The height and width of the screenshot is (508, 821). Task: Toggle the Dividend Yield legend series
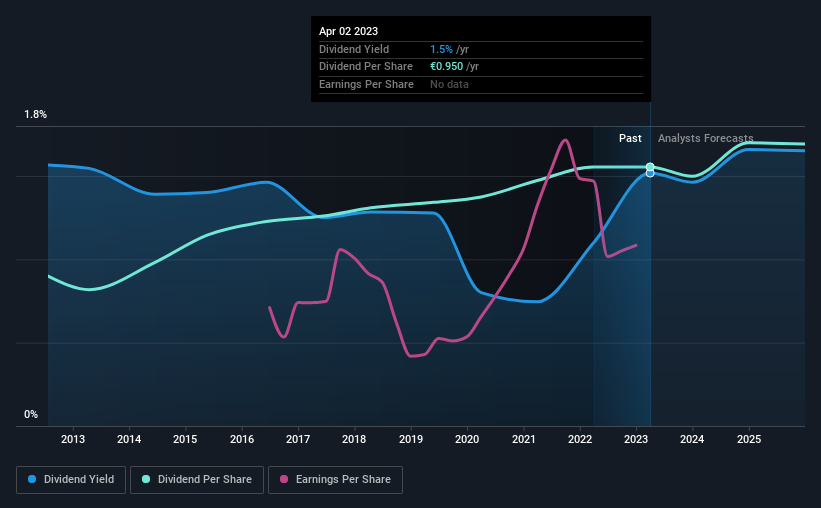coord(71,480)
